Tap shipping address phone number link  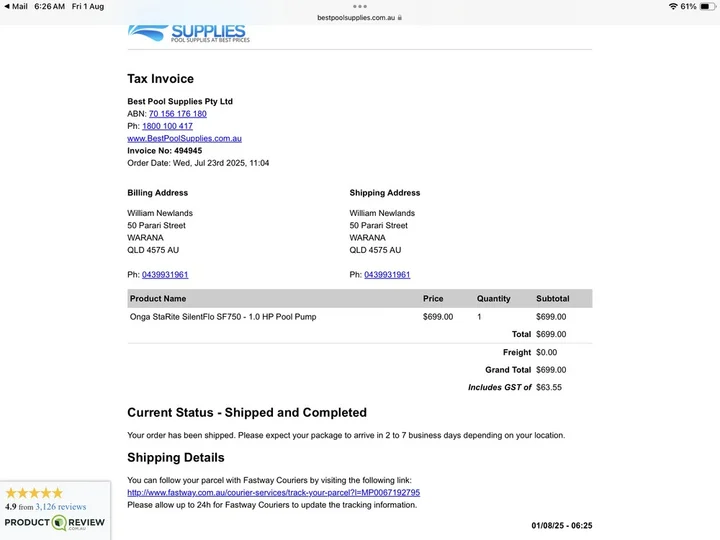387,275
